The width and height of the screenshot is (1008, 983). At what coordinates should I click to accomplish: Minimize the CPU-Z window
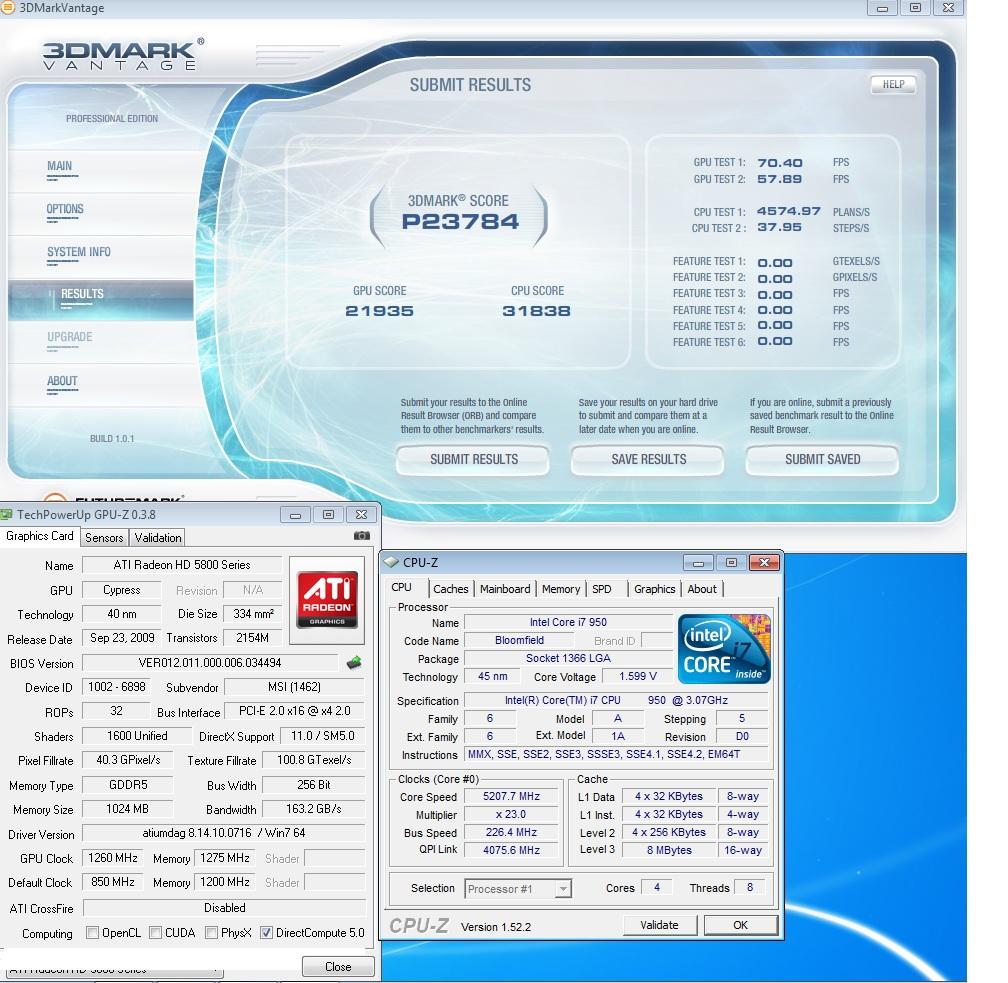click(699, 563)
